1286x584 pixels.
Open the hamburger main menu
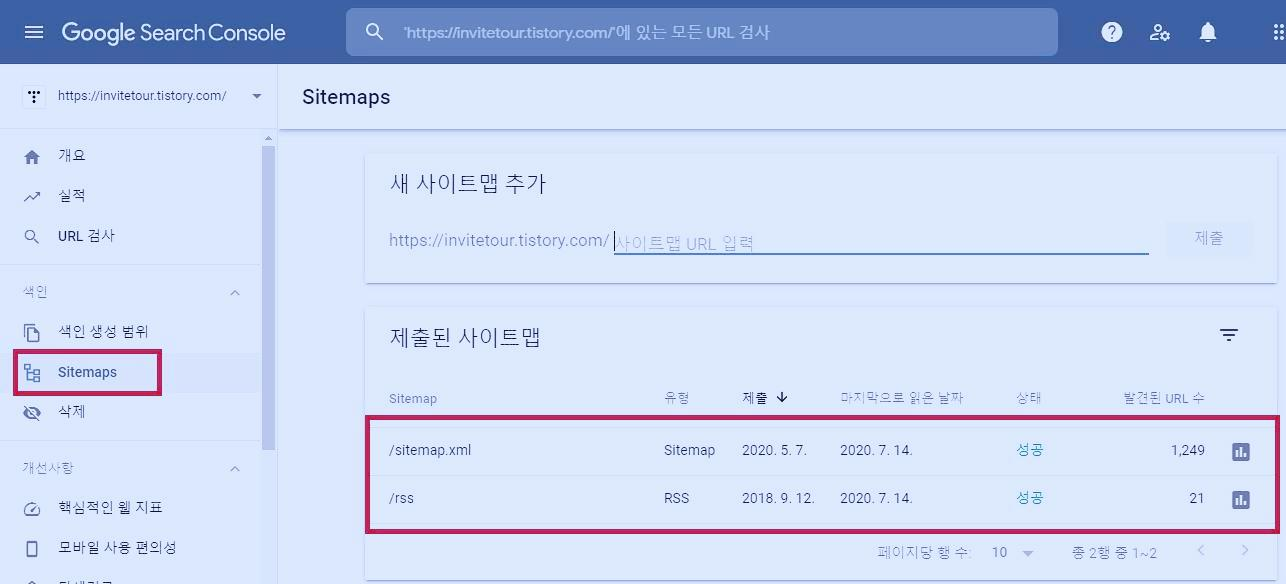(x=34, y=32)
